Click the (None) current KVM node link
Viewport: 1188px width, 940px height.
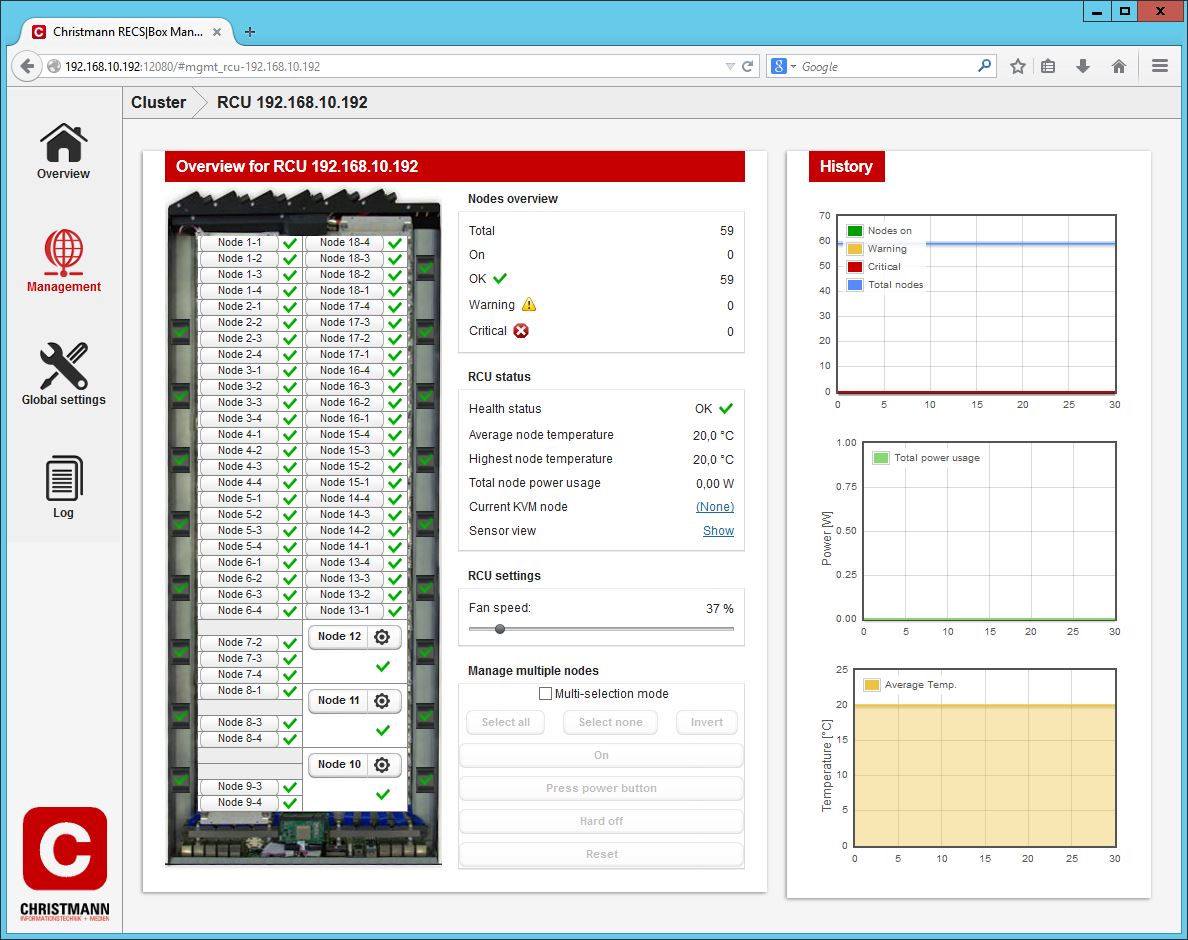pos(714,507)
